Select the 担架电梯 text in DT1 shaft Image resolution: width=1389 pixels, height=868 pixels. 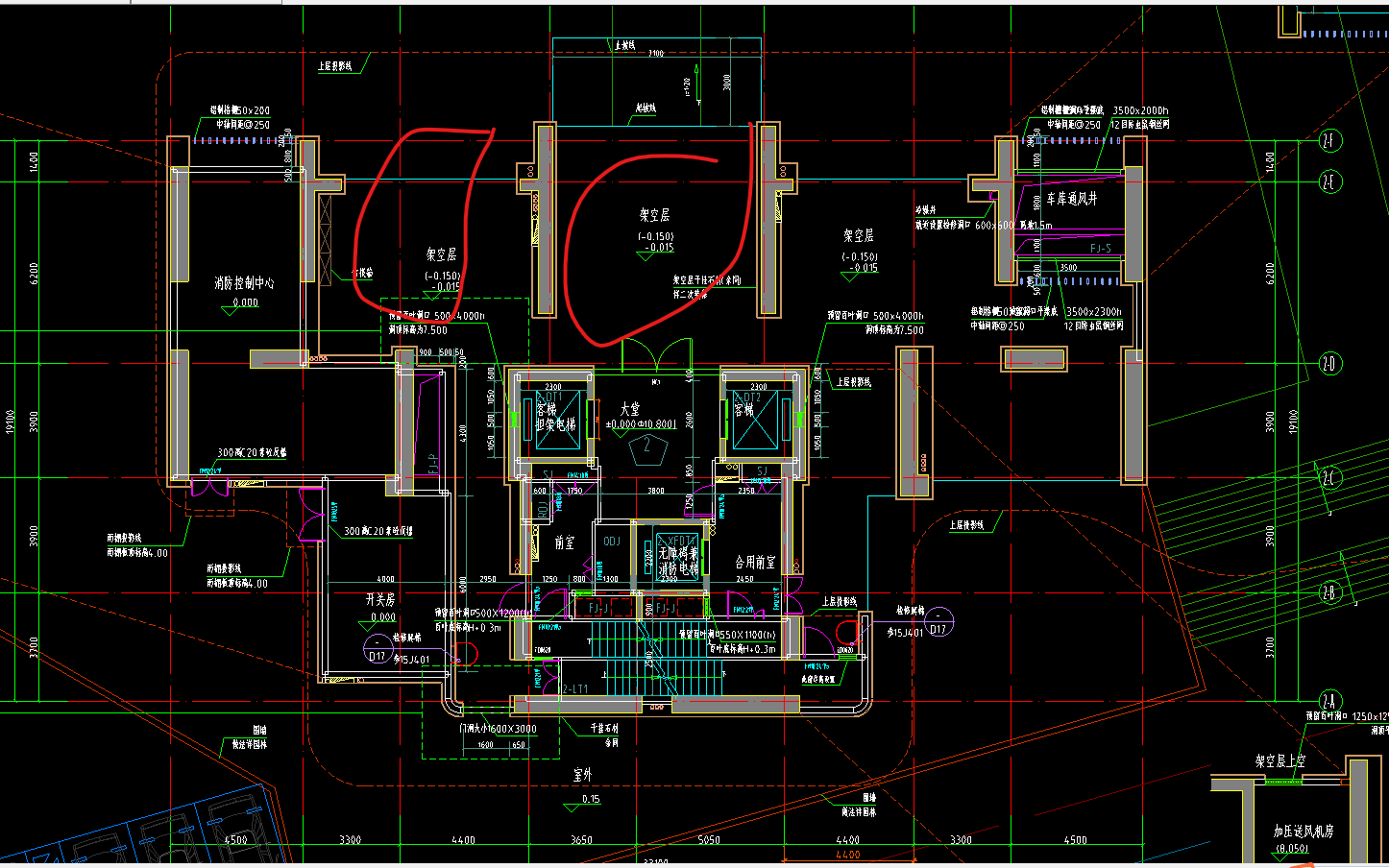[x=556, y=424]
